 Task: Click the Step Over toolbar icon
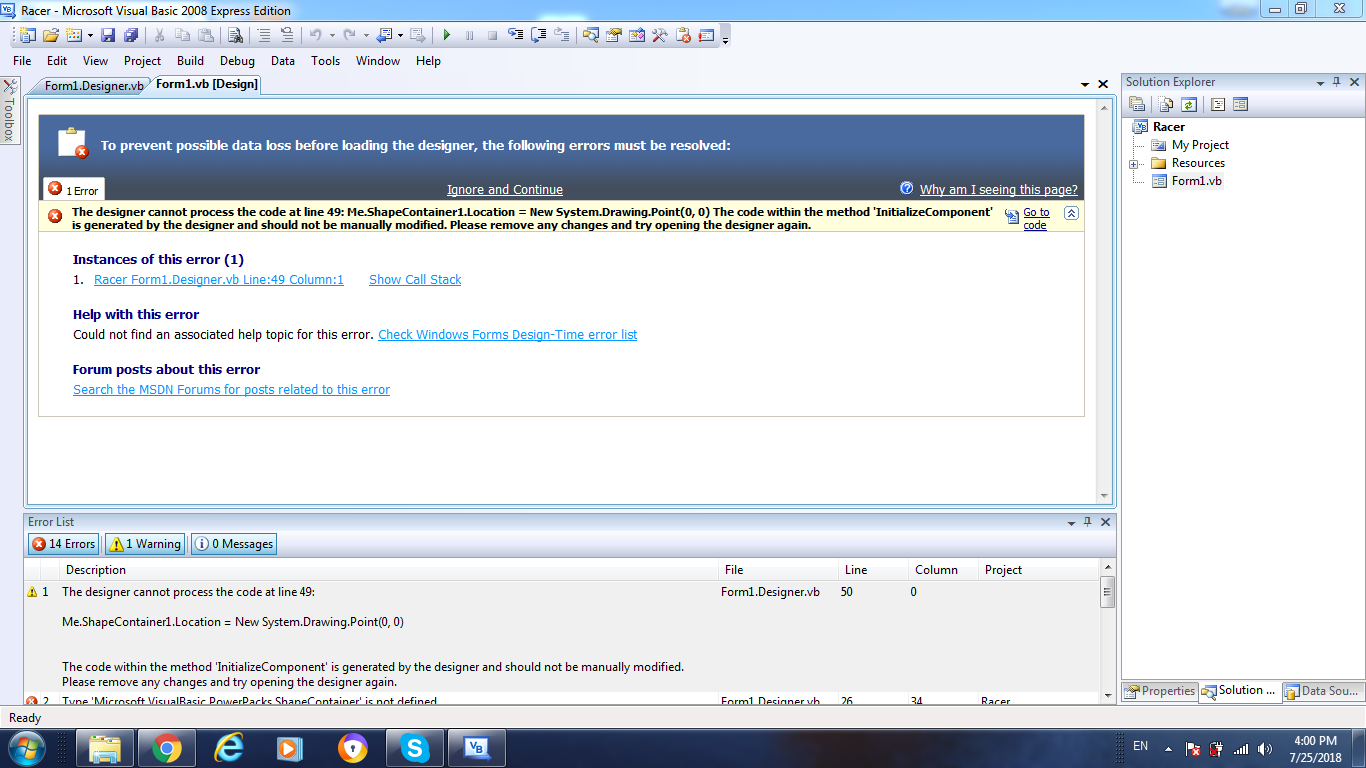click(x=538, y=35)
